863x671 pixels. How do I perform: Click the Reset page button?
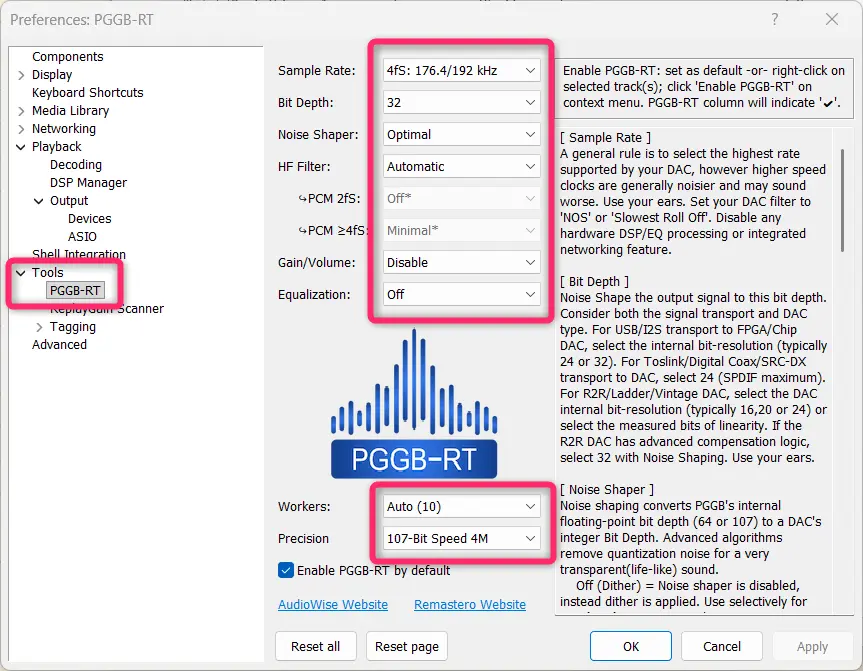tap(406, 647)
